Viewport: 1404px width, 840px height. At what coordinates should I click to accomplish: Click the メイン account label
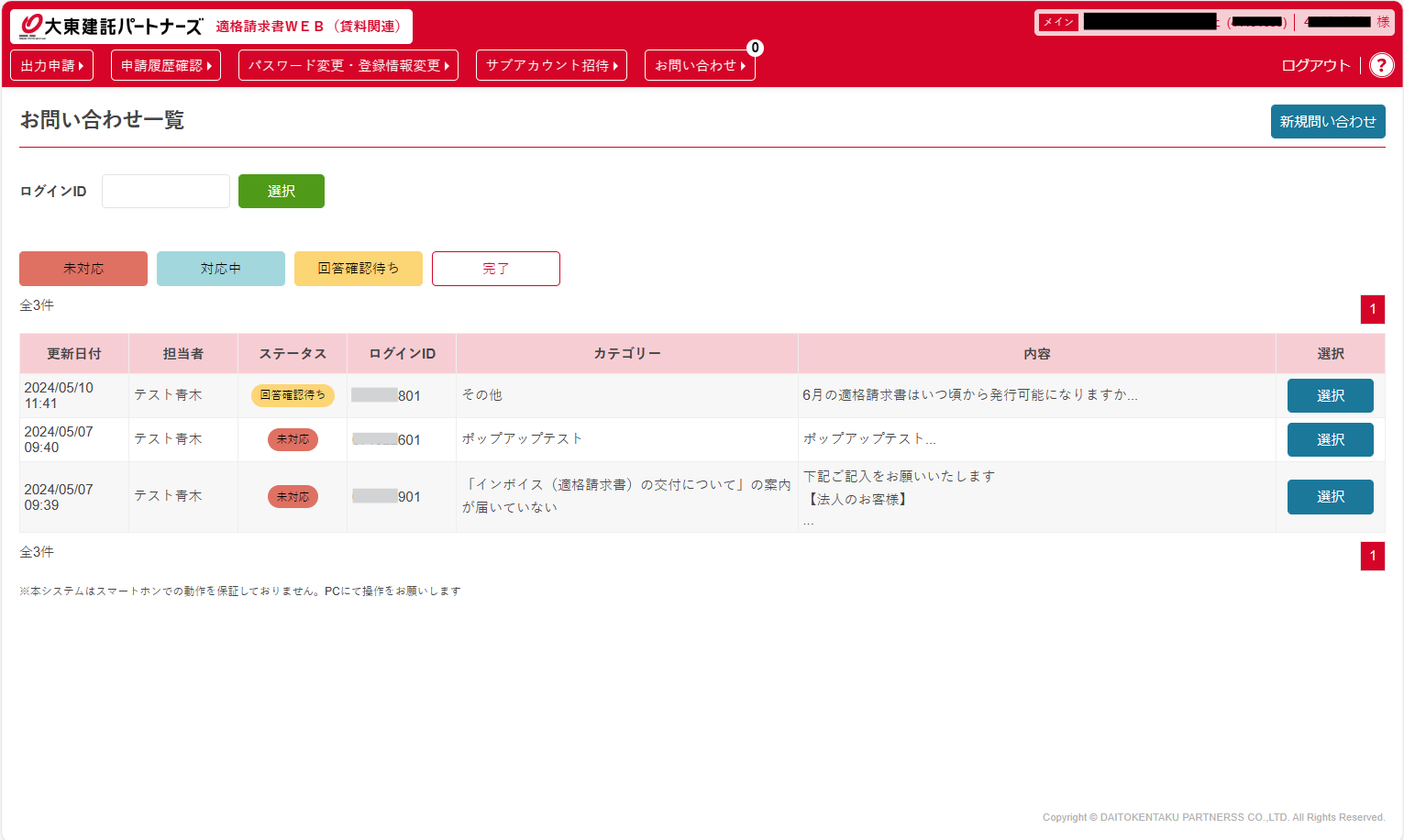tap(1058, 22)
